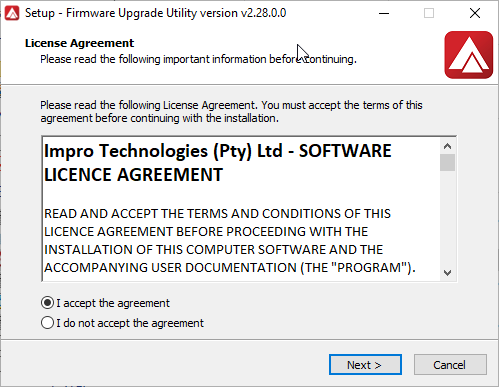Click the 'SOFTWARE LICENCE AGREEMENT' heading text
This screenshot has width=499, height=387.
(x=218, y=163)
